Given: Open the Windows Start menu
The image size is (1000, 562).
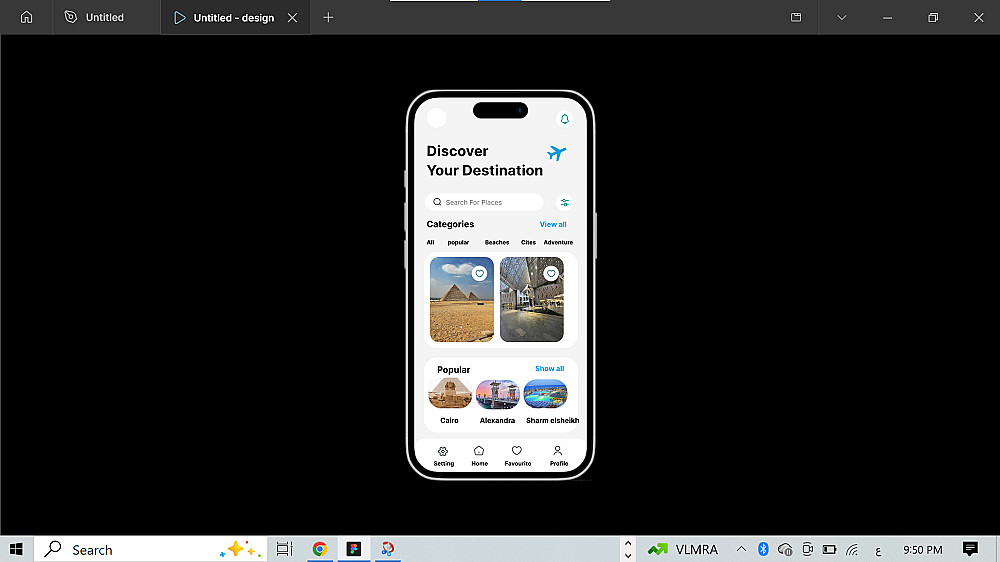Looking at the screenshot, I should pos(17,549).
